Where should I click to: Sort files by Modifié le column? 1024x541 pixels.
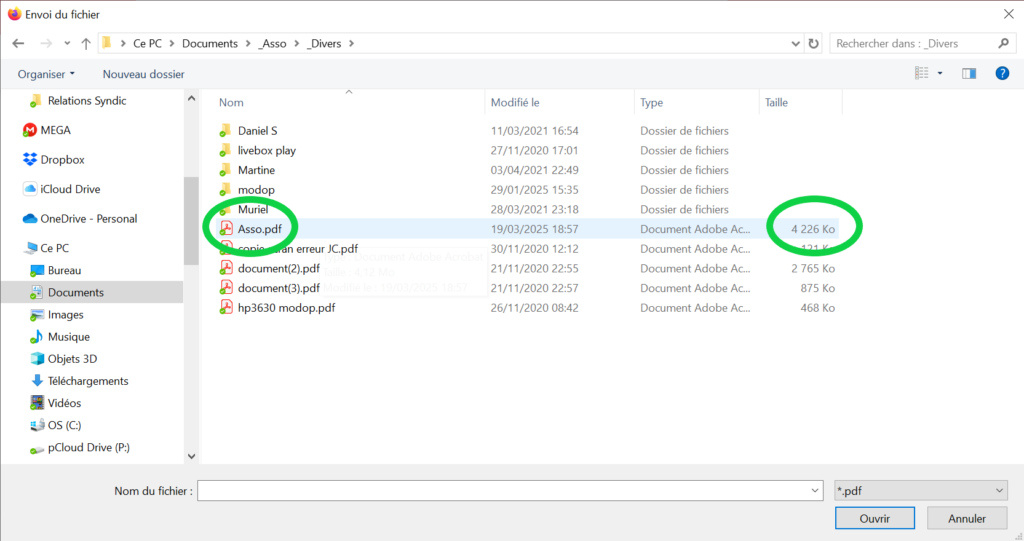515,103
